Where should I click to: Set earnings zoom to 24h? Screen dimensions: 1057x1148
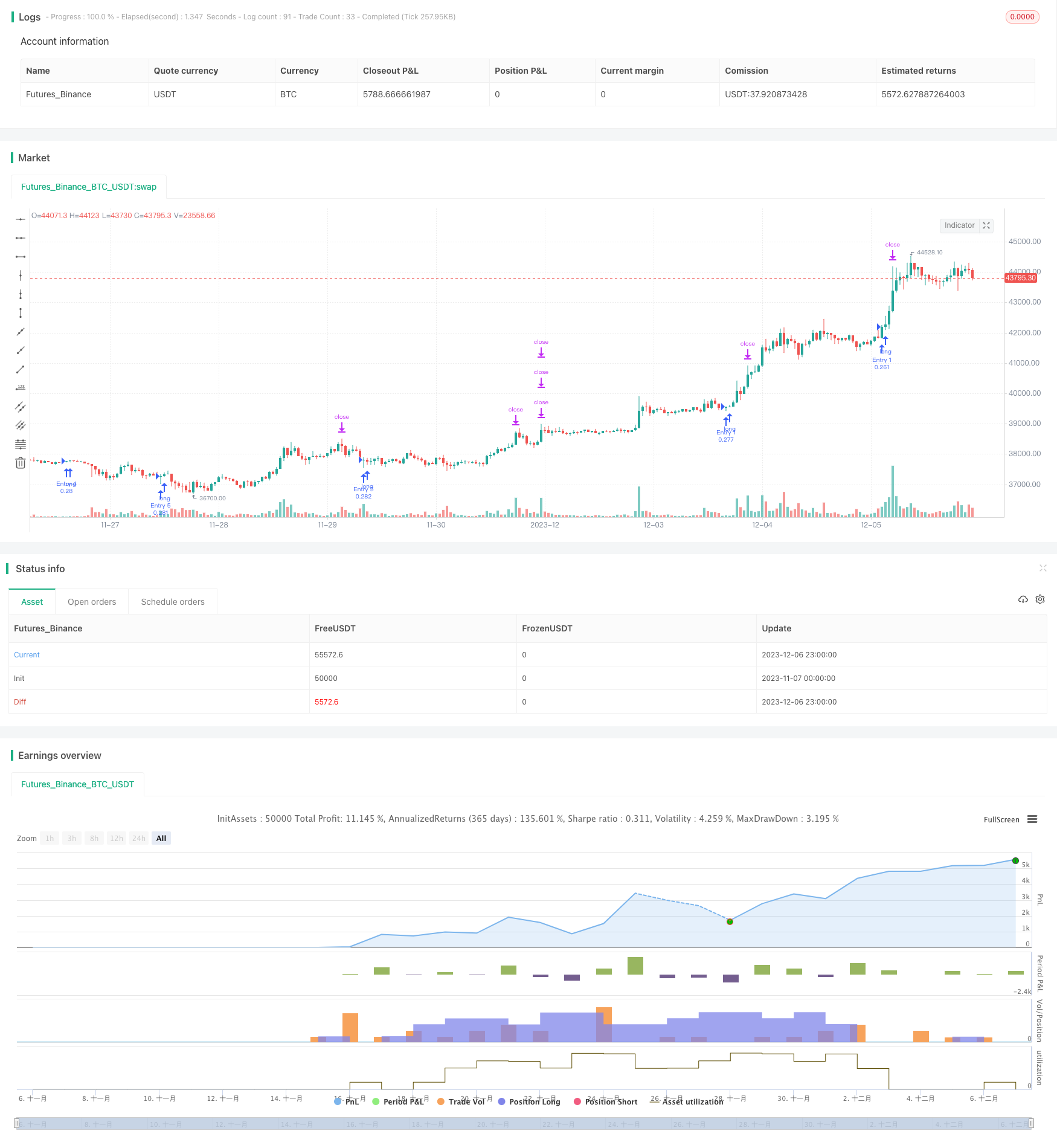pos(139,839)
